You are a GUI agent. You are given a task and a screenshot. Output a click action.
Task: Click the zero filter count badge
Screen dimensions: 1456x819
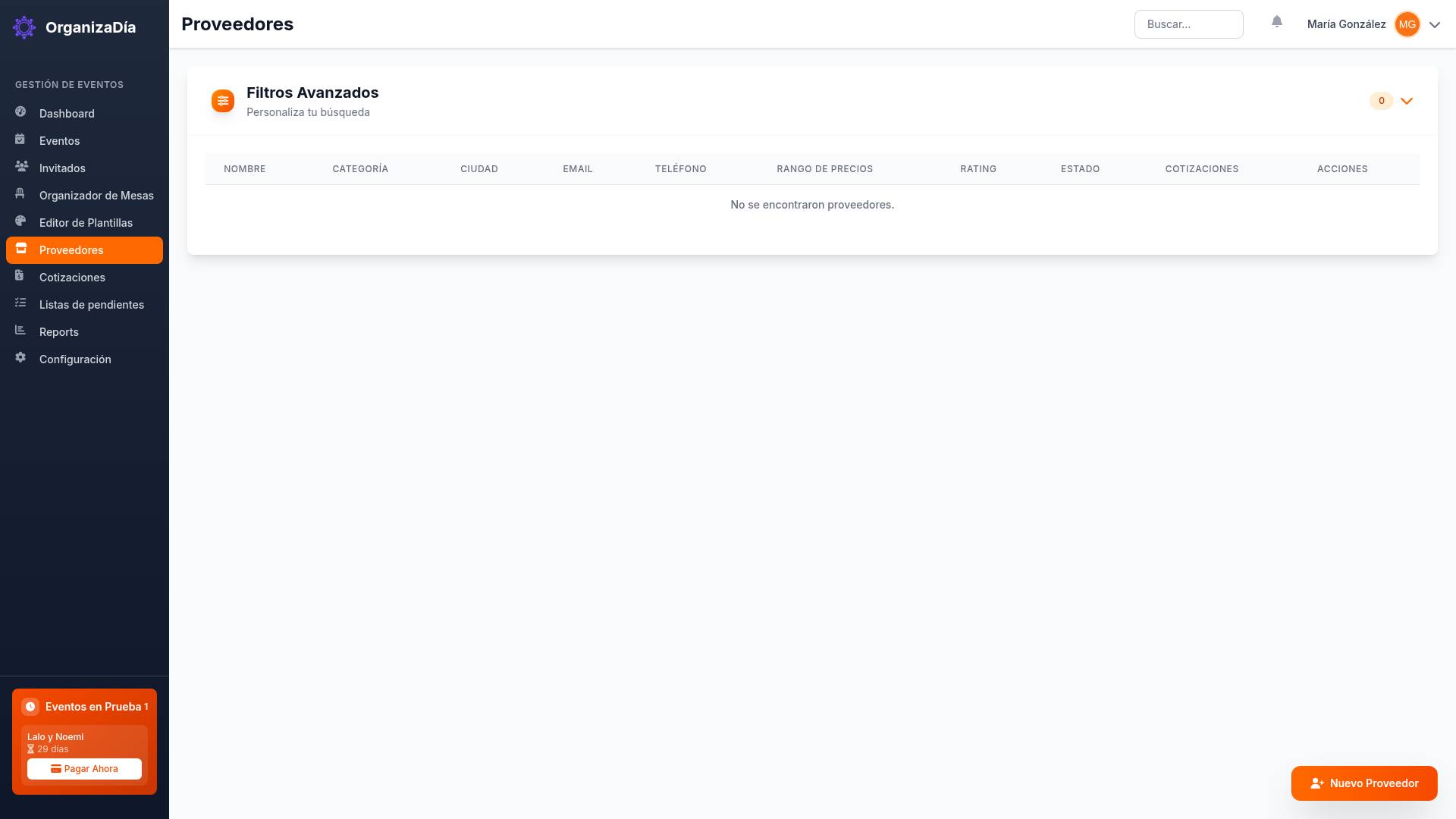coord(1382,100)
